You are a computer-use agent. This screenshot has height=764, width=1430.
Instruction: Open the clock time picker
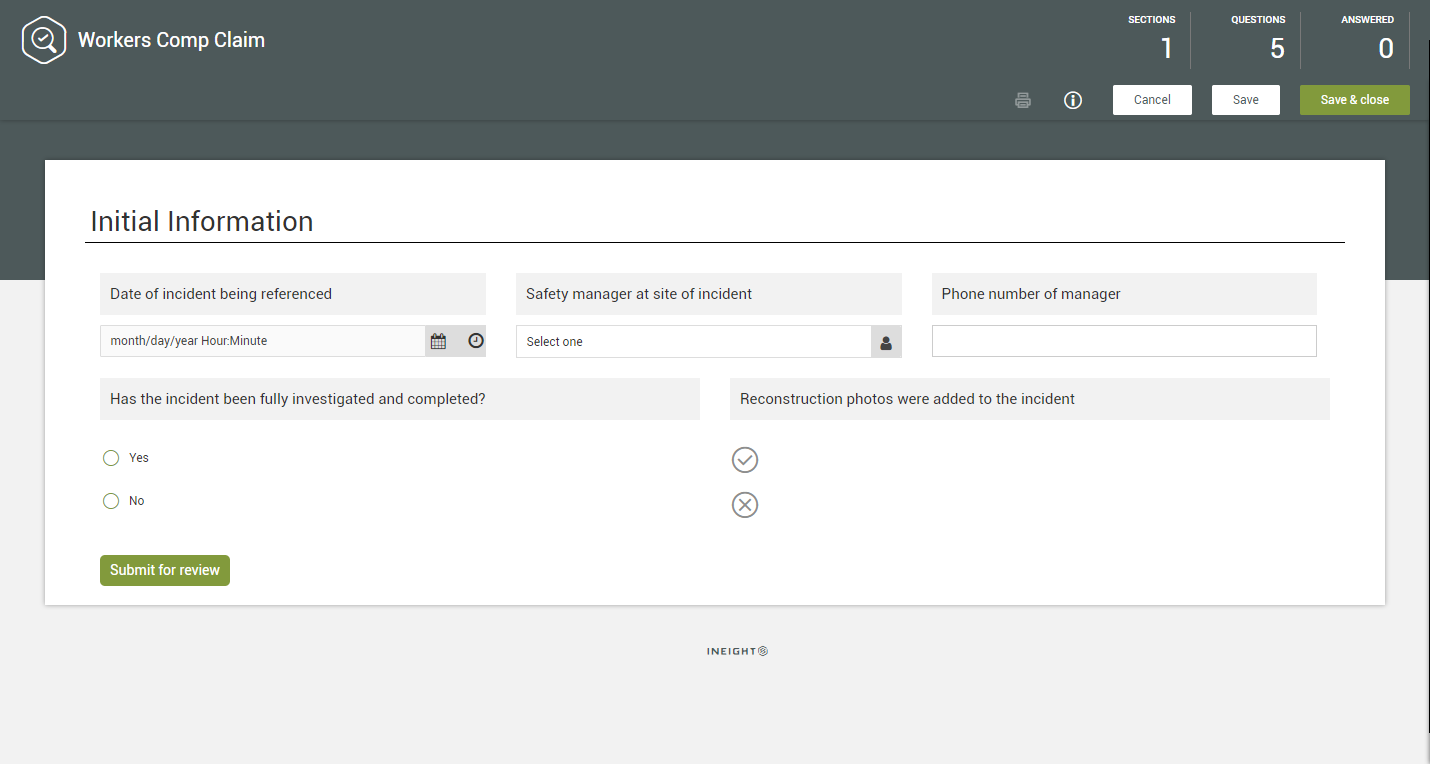(476, 341)
